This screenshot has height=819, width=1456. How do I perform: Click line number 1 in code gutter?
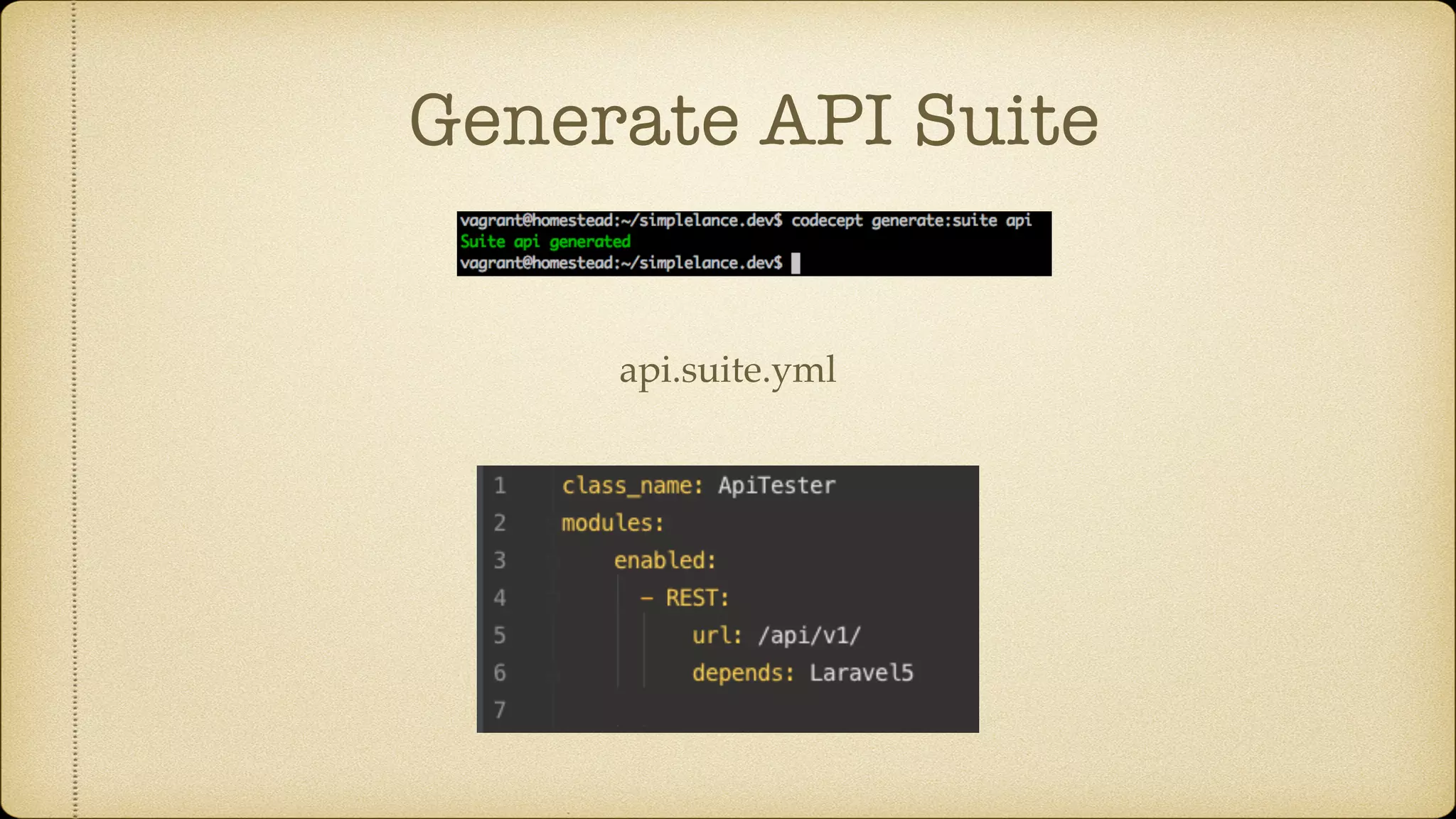[500, 486]
